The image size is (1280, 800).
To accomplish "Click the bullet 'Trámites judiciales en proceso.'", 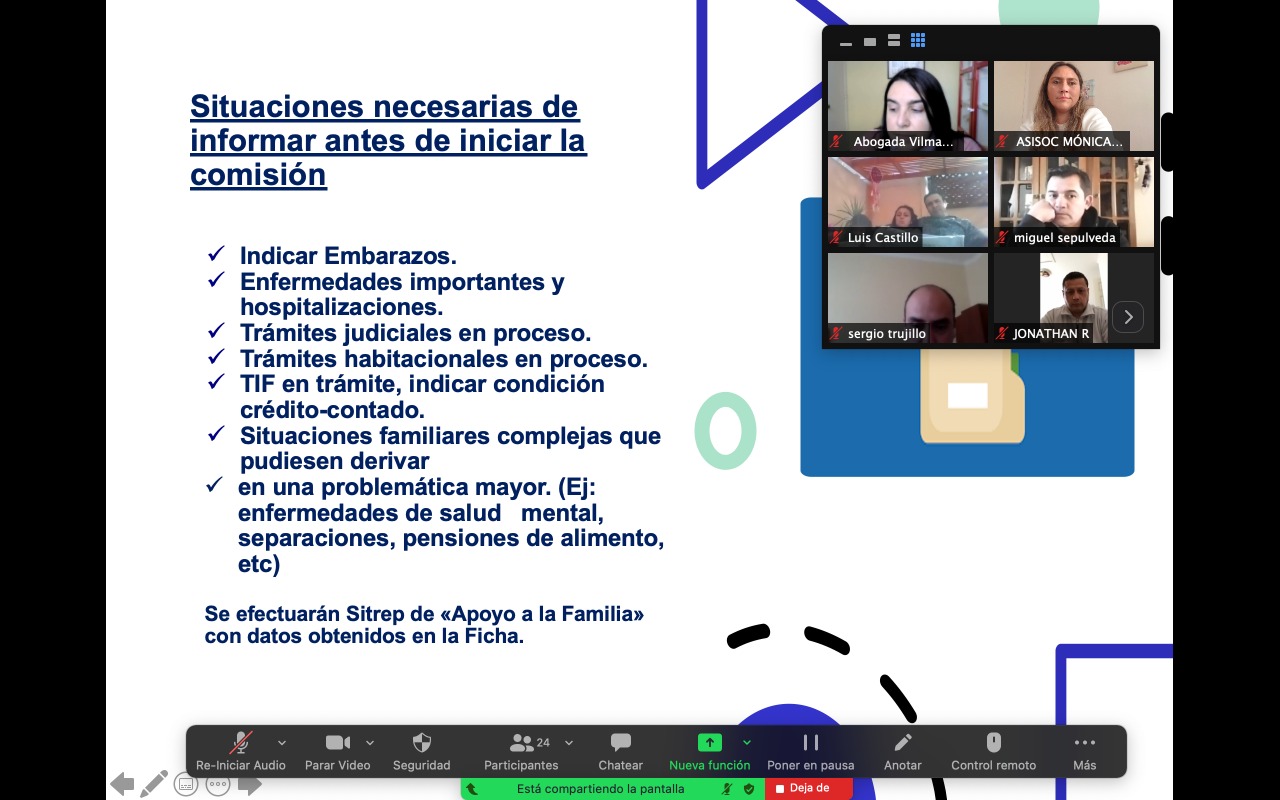I will [415, 333].
